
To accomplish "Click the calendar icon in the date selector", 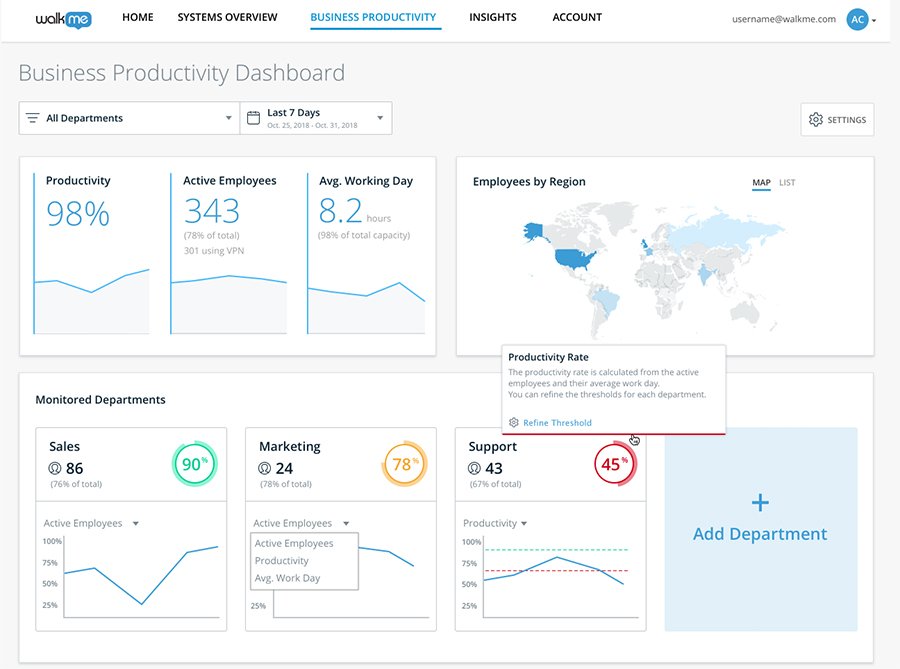I will pos(255,117).
